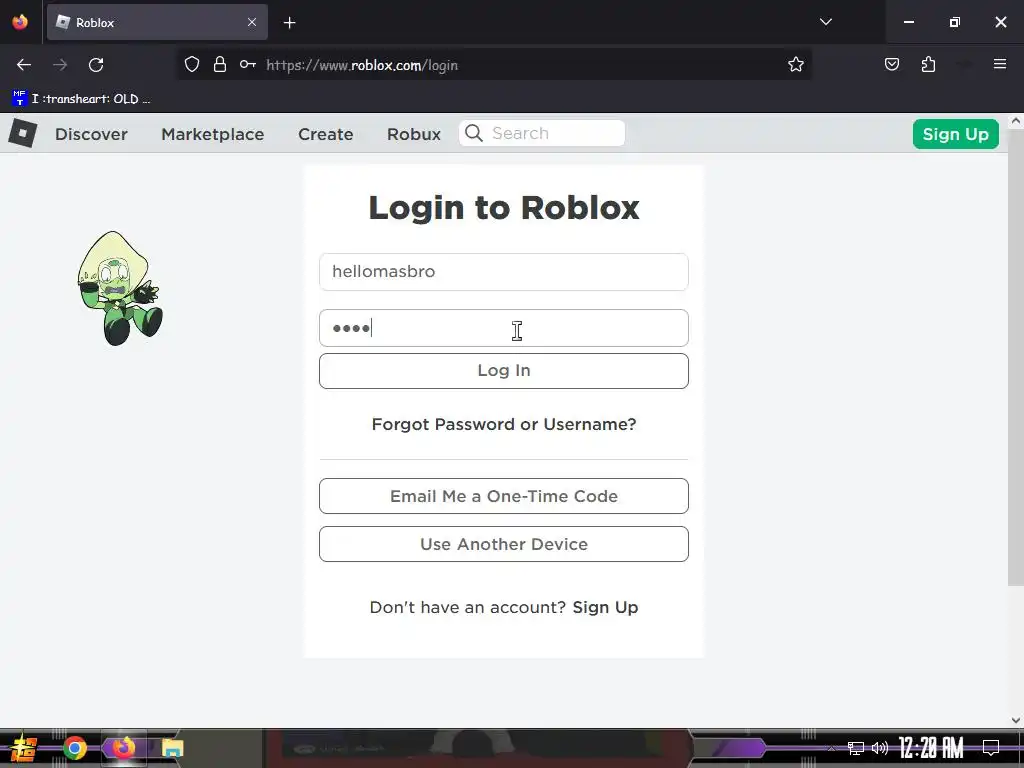Click the browser forward arrow
Screen dimensions: 1024x768
60,65
